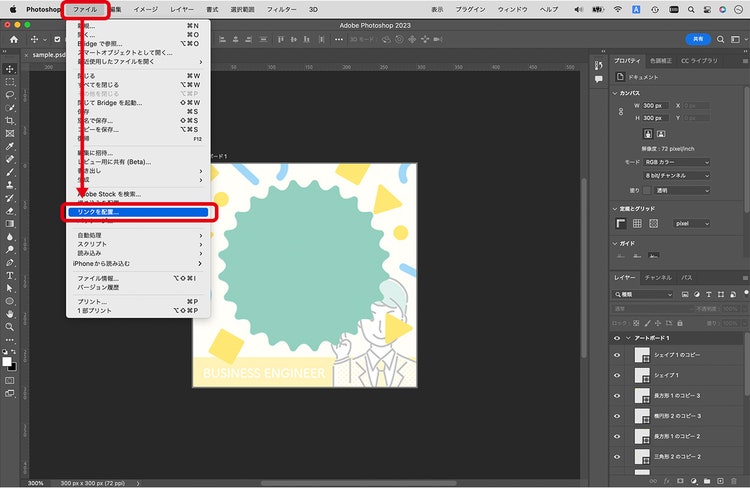
Task: Open Spotlight search in macOS menu bar
Action: point(691,10)
